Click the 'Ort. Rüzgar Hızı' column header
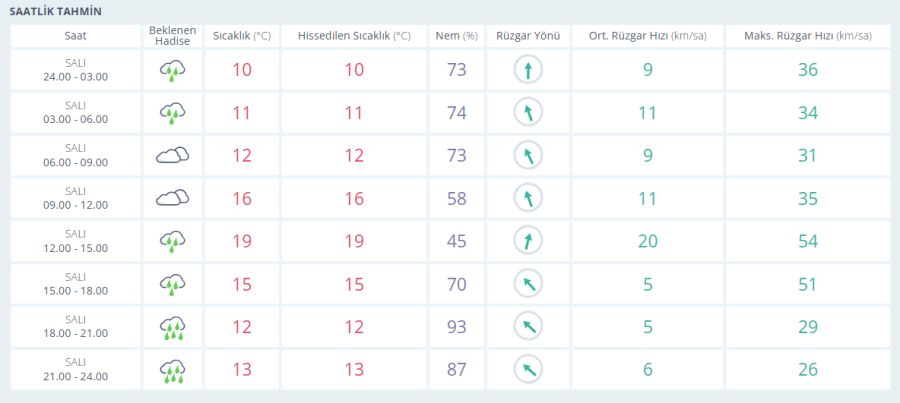The height and width of the screenshot is (403, 900). pyautogui.click(x=647, y=36)
